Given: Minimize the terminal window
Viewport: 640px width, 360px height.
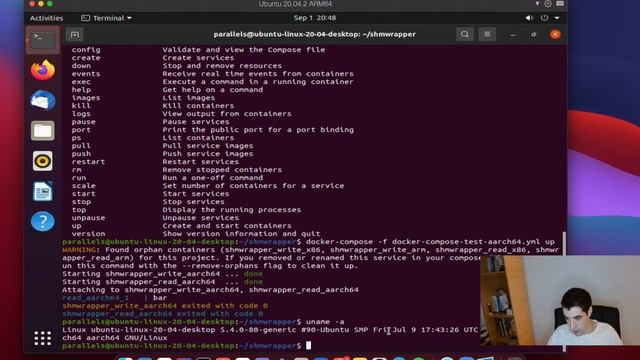Looking at the screenshot, I should pyautogui.click(x=513, y=35).
